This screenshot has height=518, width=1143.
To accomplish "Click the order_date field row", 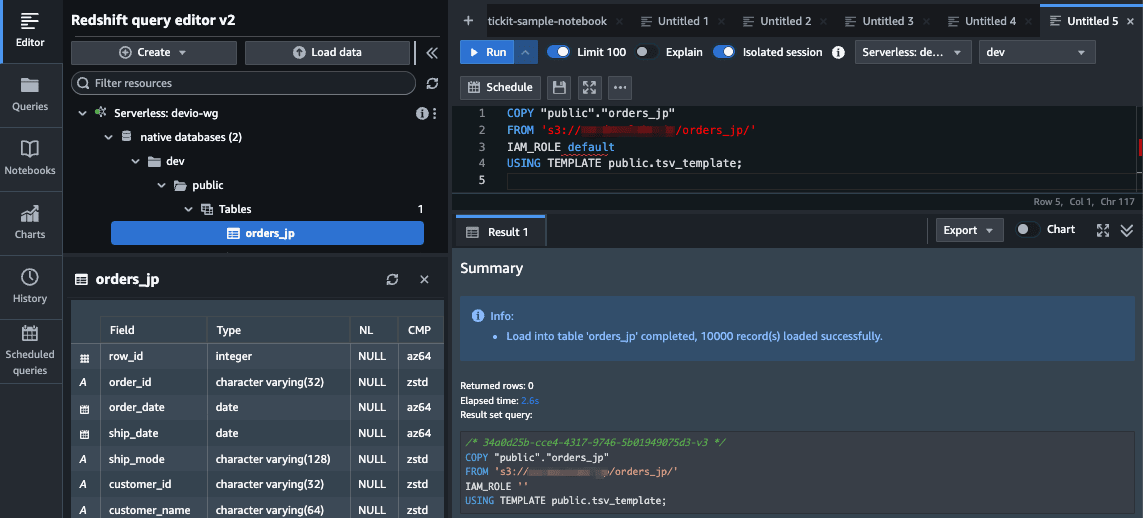I will click(x=257, y=407).
